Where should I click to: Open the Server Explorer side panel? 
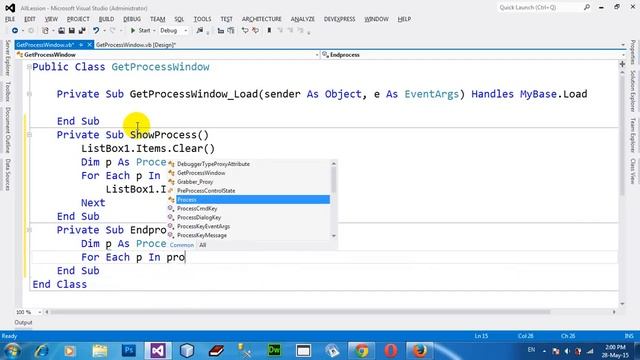7,58
